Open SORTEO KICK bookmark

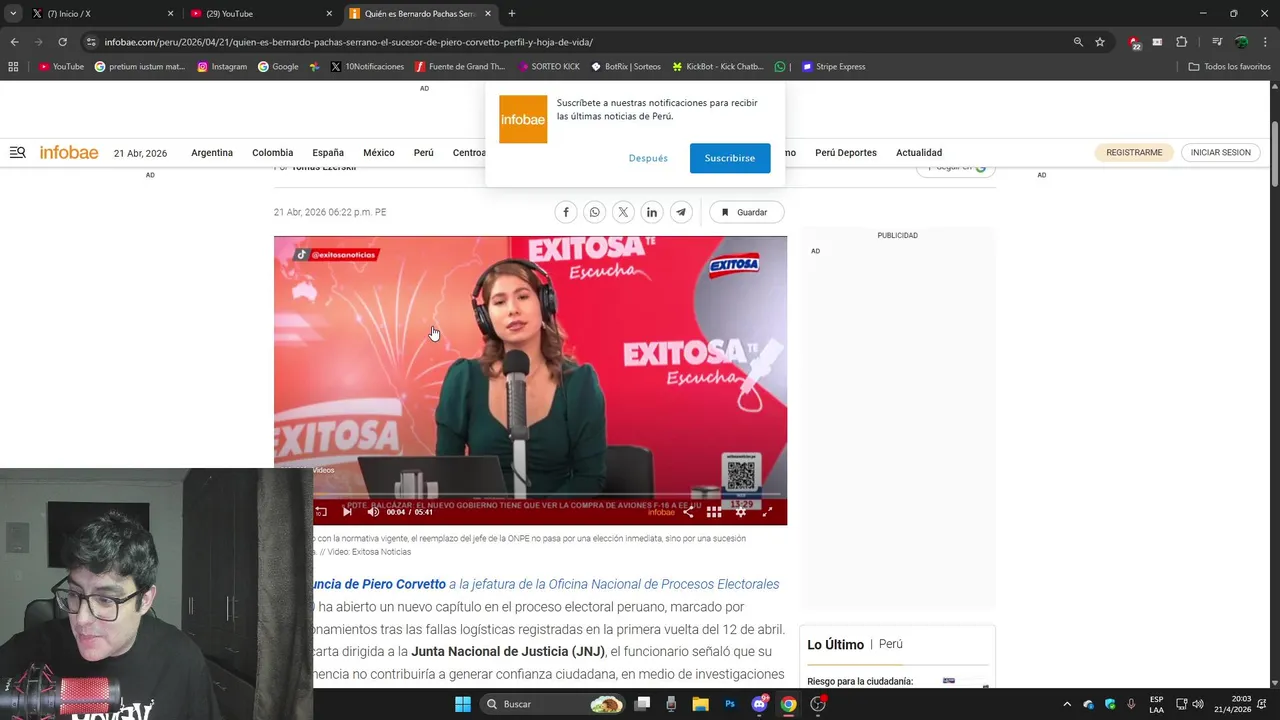(549, 66)
